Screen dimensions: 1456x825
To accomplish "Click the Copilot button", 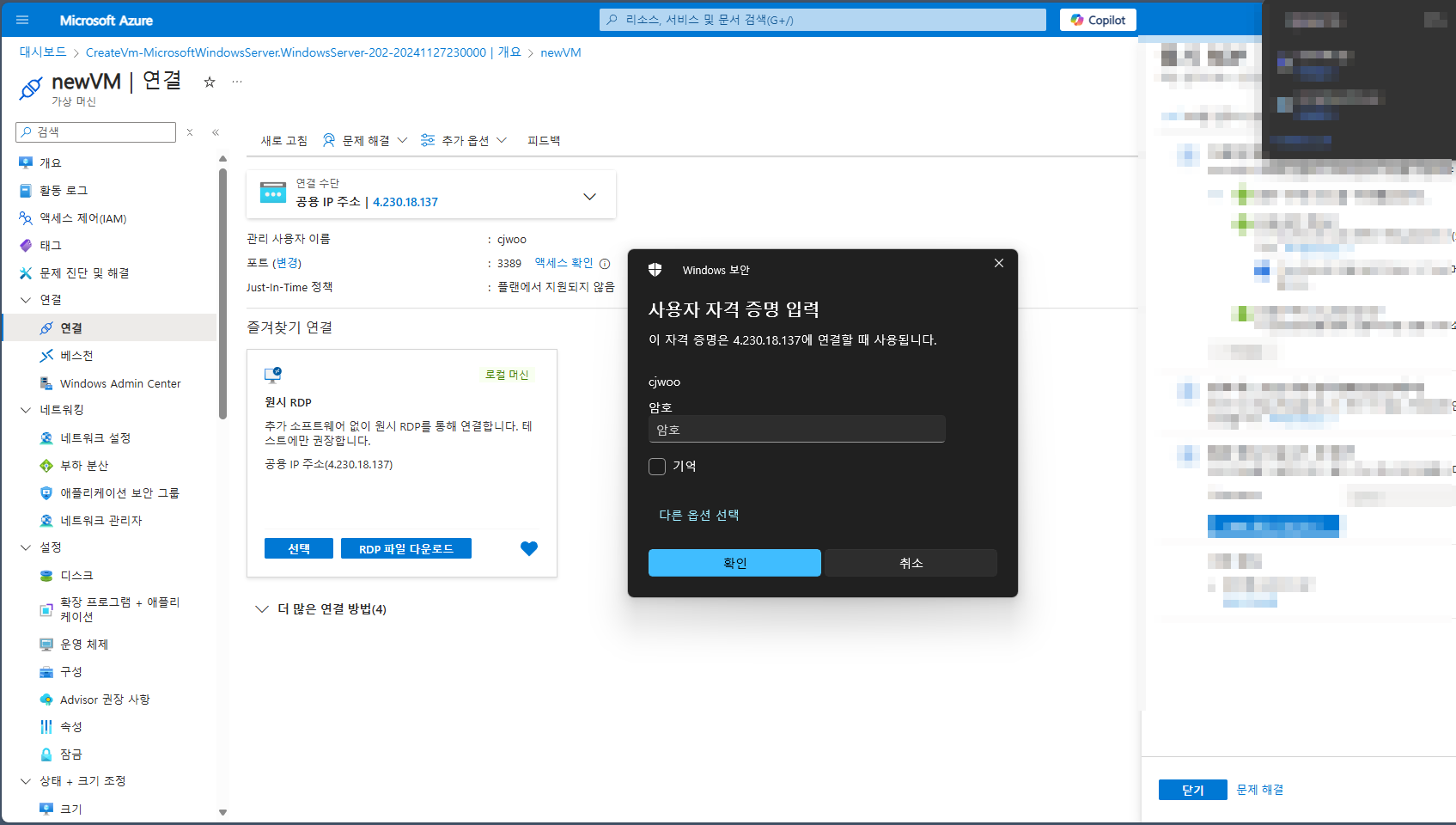I will point(1098,20).
